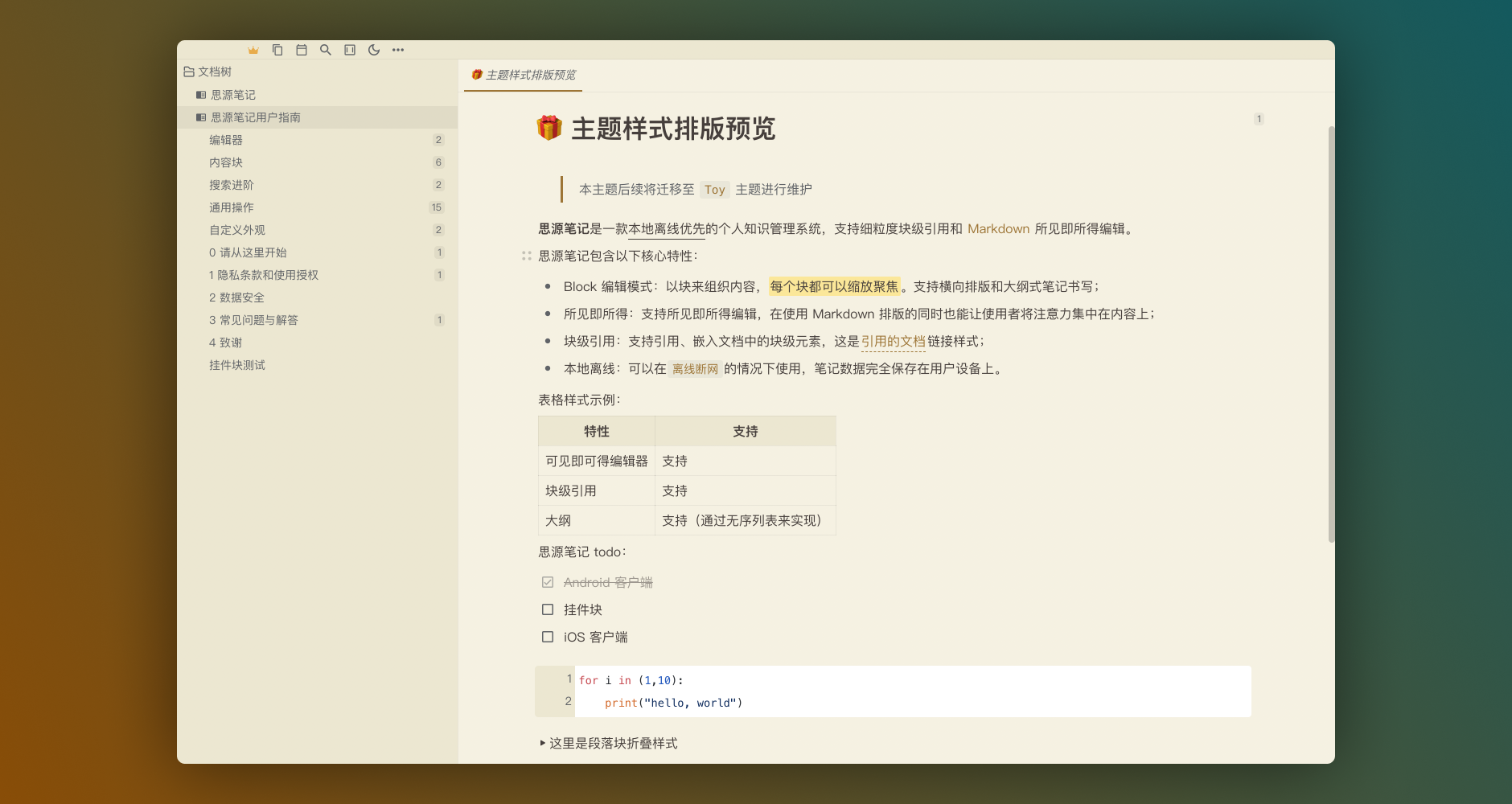Open the daily note calendar icon
Image resolution: width=1512 pixels, height=804 pixels.
click(302, 50)
